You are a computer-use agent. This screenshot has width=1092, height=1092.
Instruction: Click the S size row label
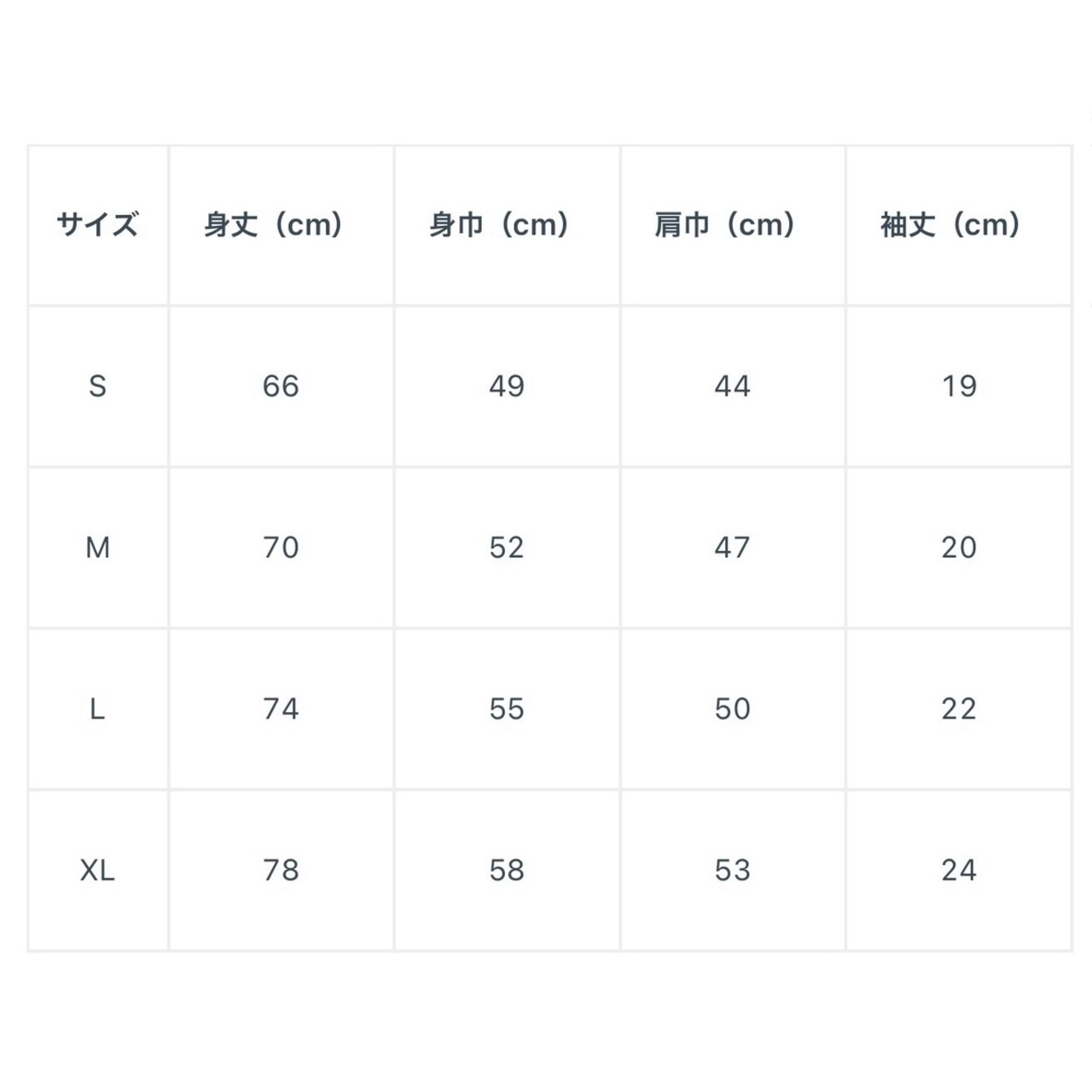click(x=97, y=386)
